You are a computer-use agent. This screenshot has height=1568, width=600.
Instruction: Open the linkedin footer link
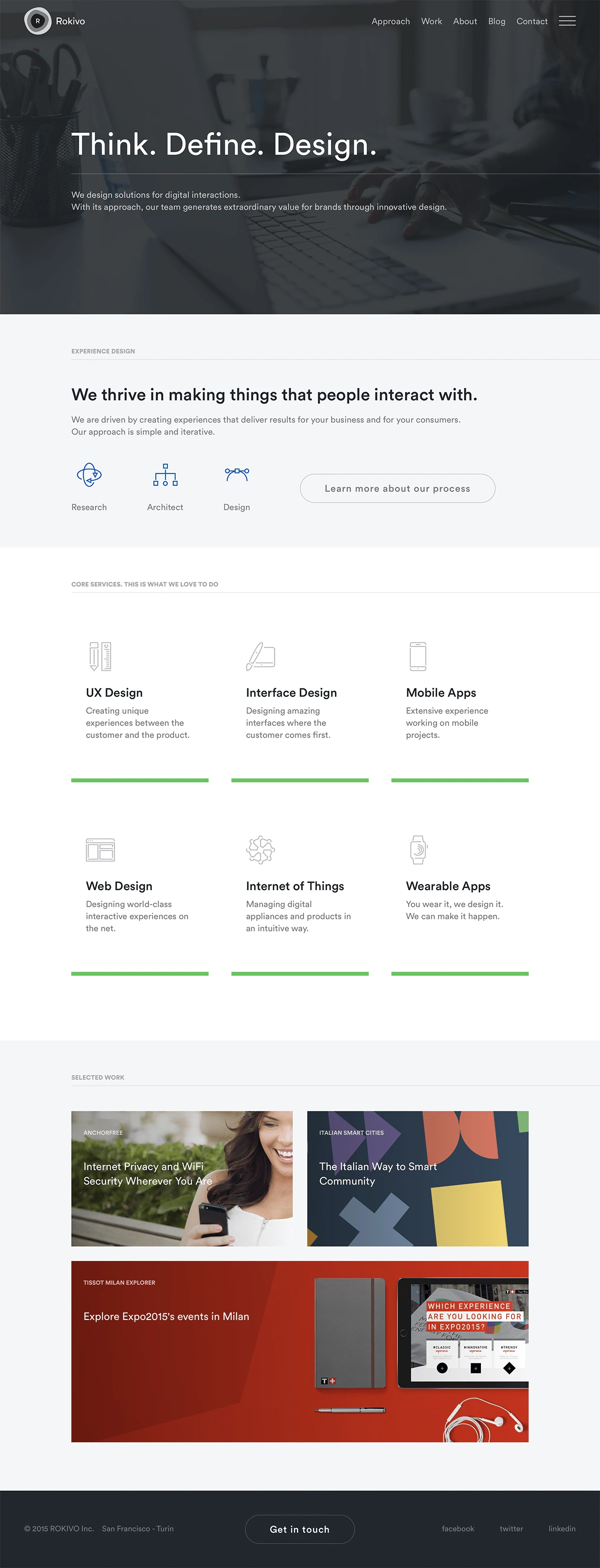pos(562,1528)
